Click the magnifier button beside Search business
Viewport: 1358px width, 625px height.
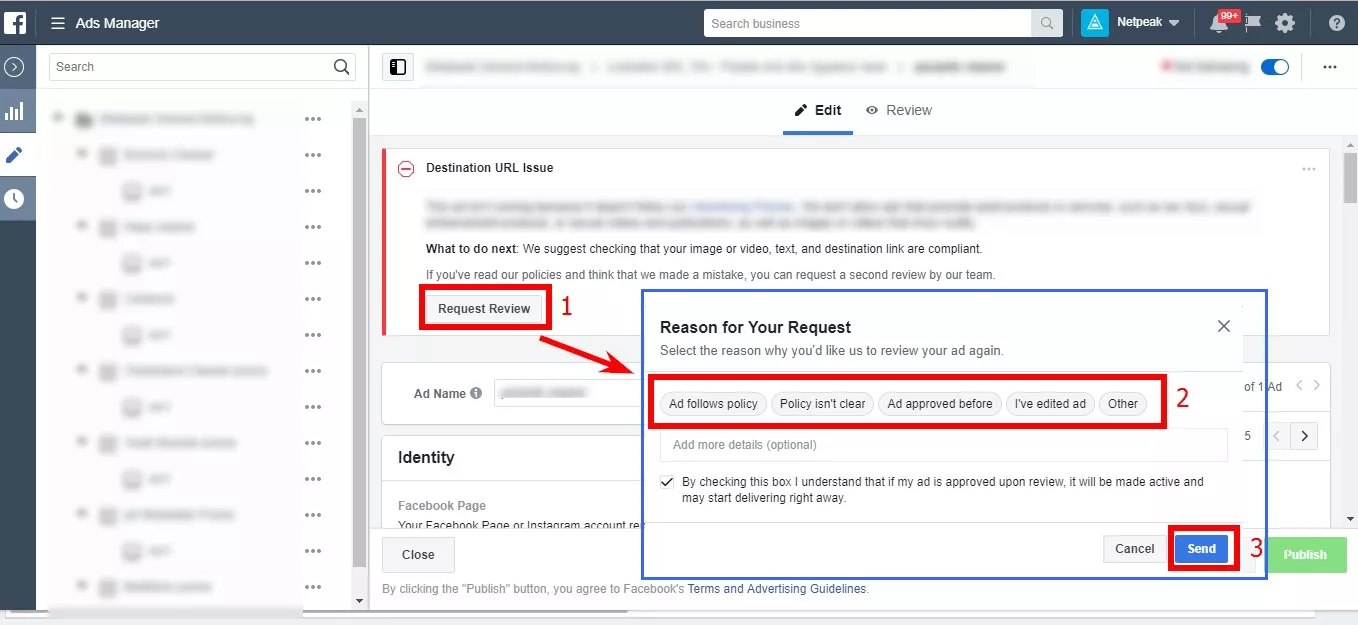click(1047, 23)
